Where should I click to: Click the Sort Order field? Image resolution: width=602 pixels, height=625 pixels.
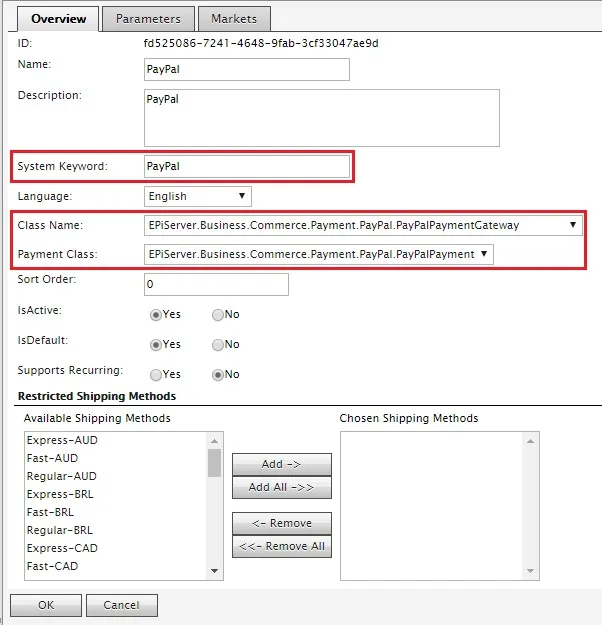click(216, 284)
